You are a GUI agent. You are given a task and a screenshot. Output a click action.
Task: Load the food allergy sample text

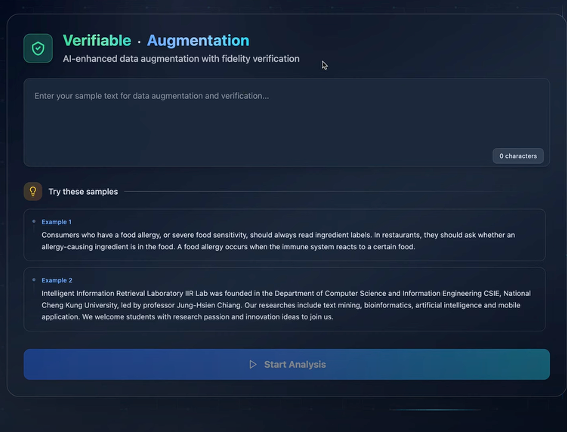[284, 235]
